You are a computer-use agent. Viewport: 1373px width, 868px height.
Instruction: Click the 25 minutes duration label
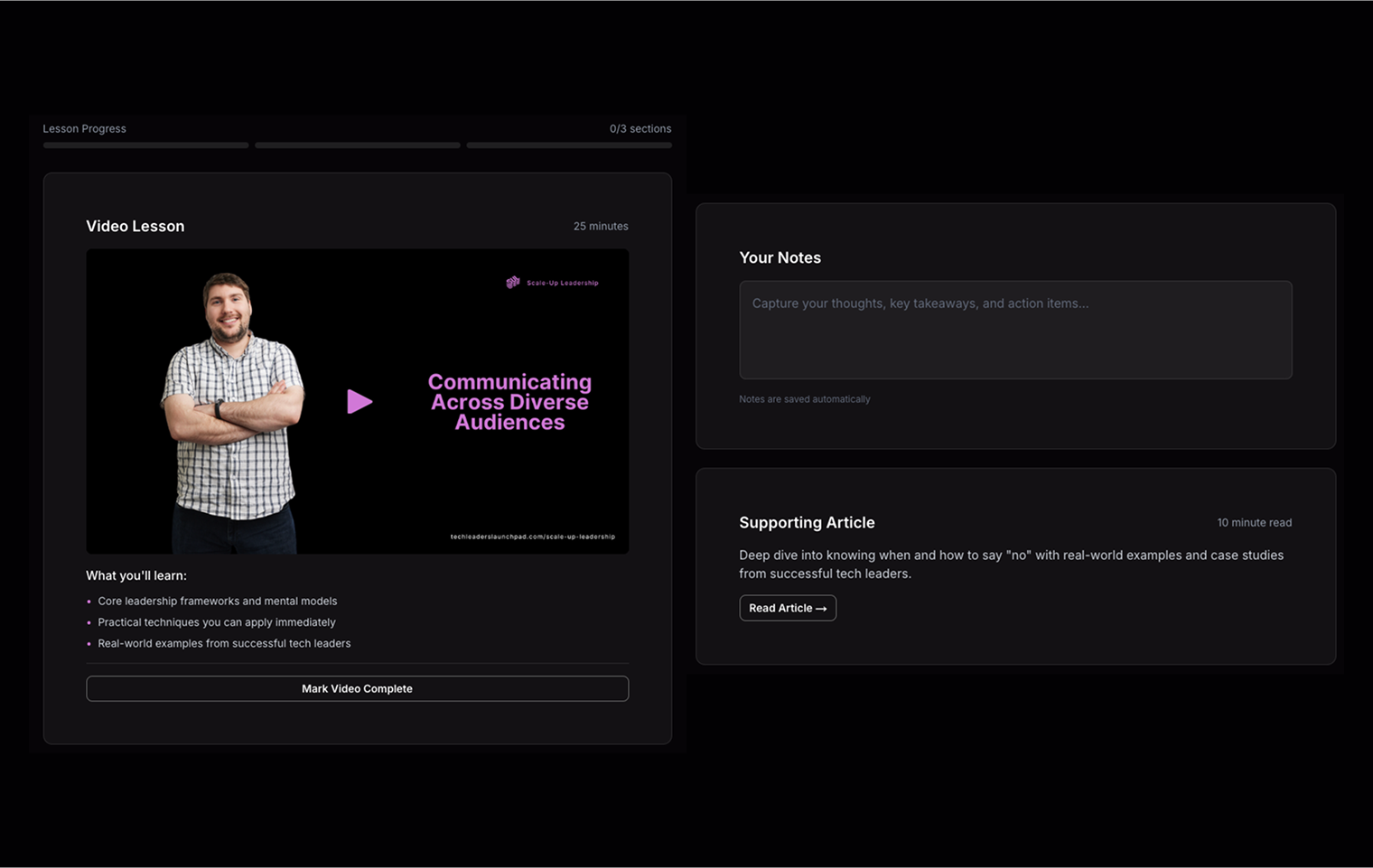tap(601, 227)
